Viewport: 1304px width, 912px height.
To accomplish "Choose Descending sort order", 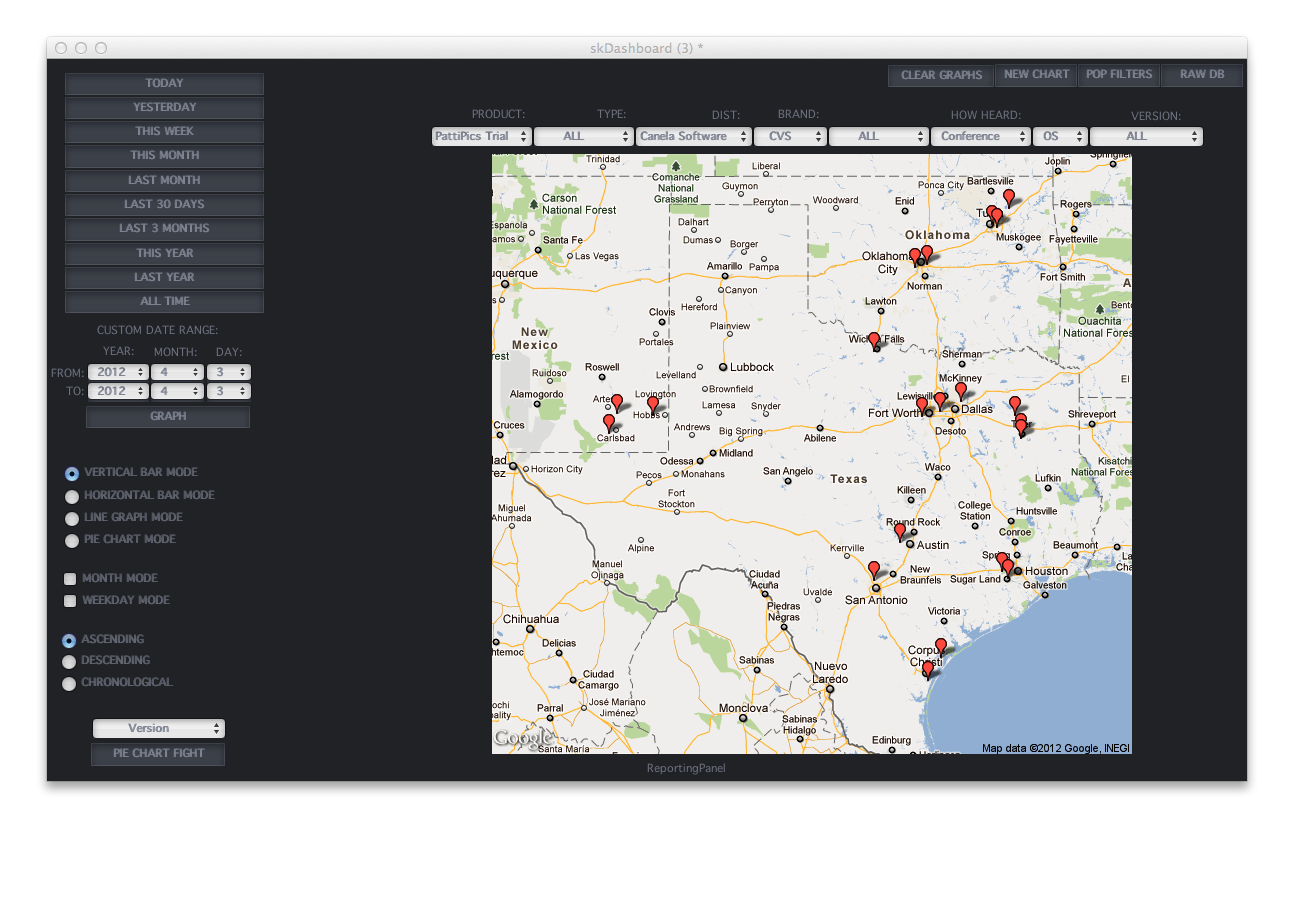I will coord(69,661).
